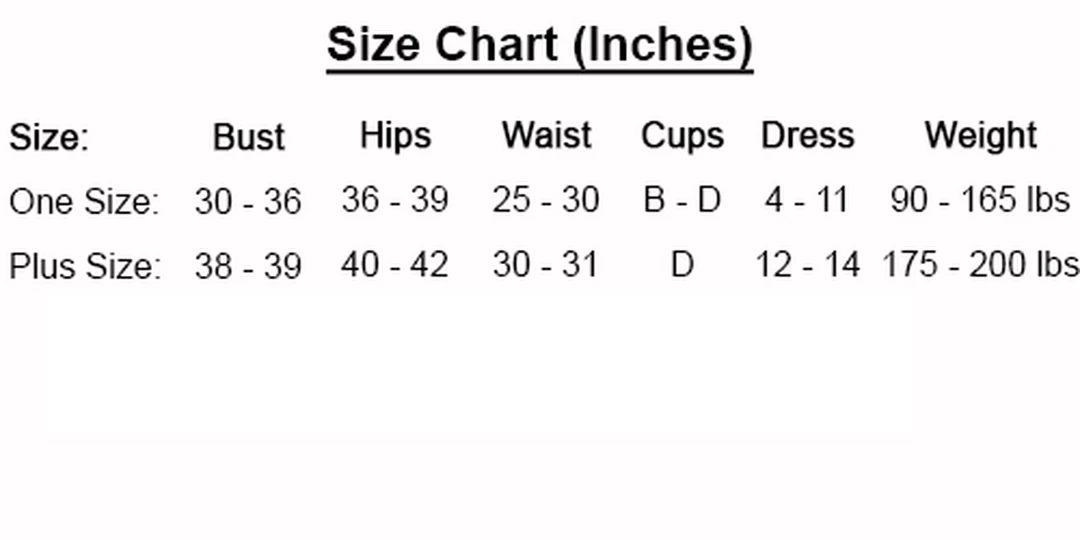
Task: Select Plus Size hips value 40 - 42
Action: coord(394,265)
